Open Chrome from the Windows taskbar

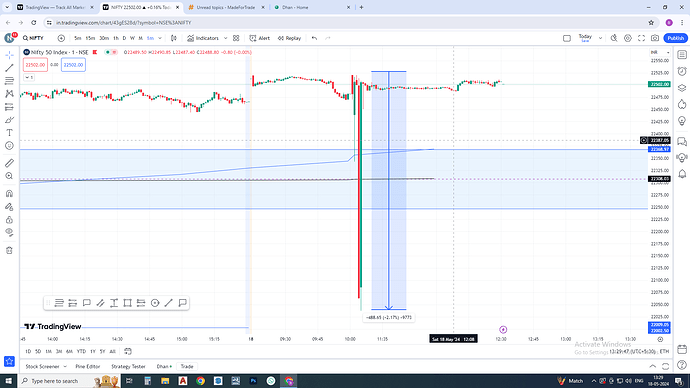[200, 381]
